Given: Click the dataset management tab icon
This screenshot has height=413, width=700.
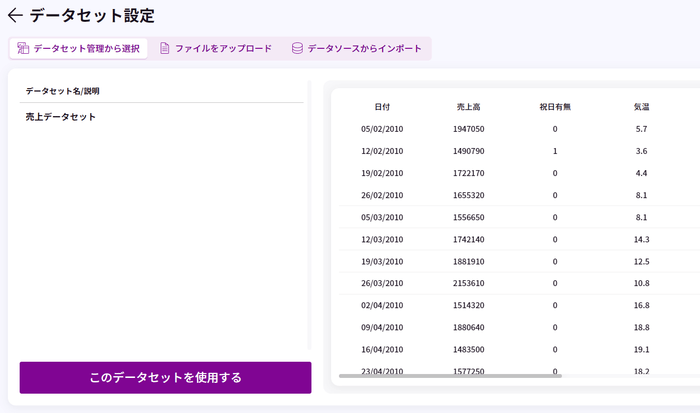Looking at the screenshot, I should pos(23,48).
